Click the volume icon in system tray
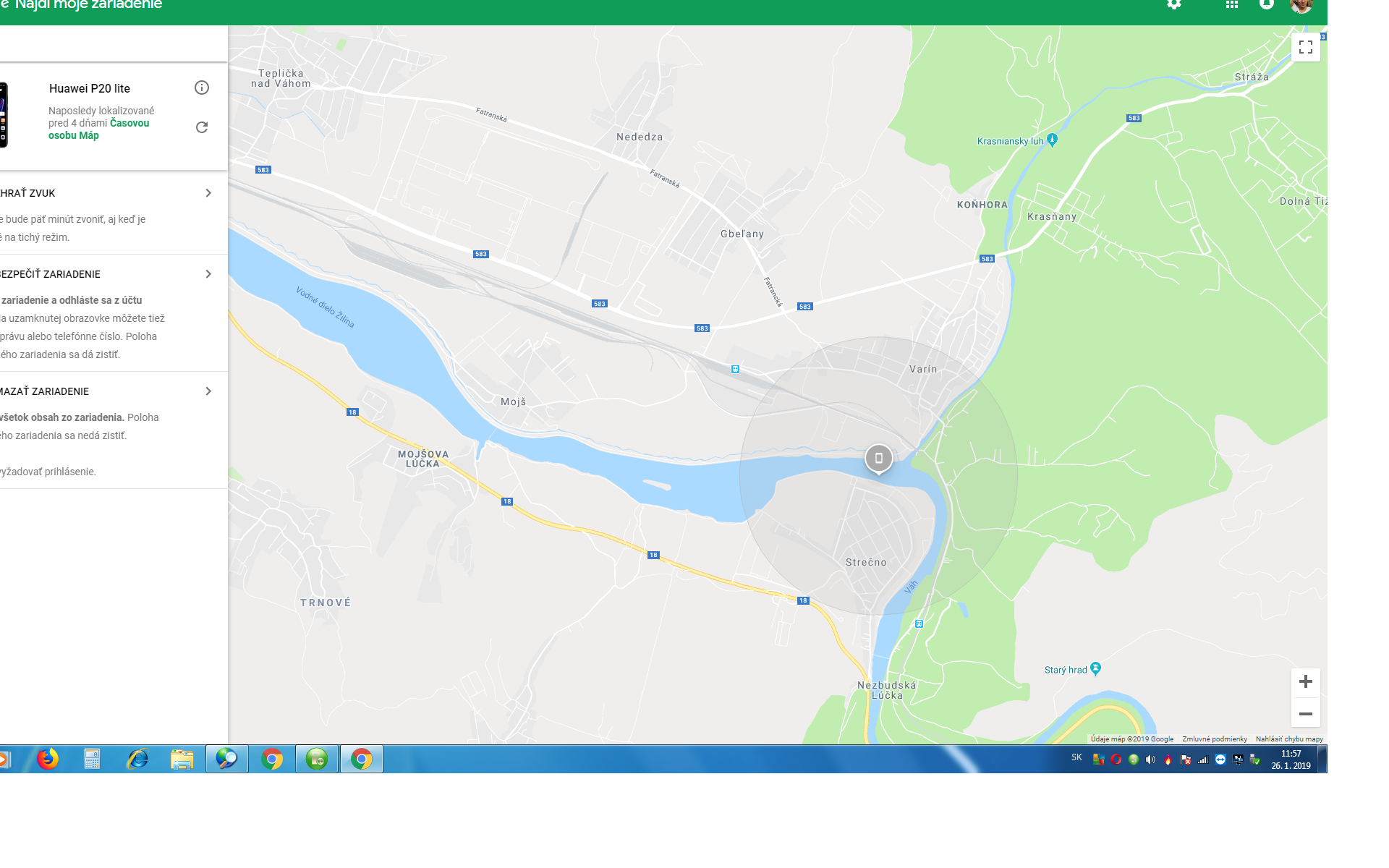 click(x=1151, y=759)
